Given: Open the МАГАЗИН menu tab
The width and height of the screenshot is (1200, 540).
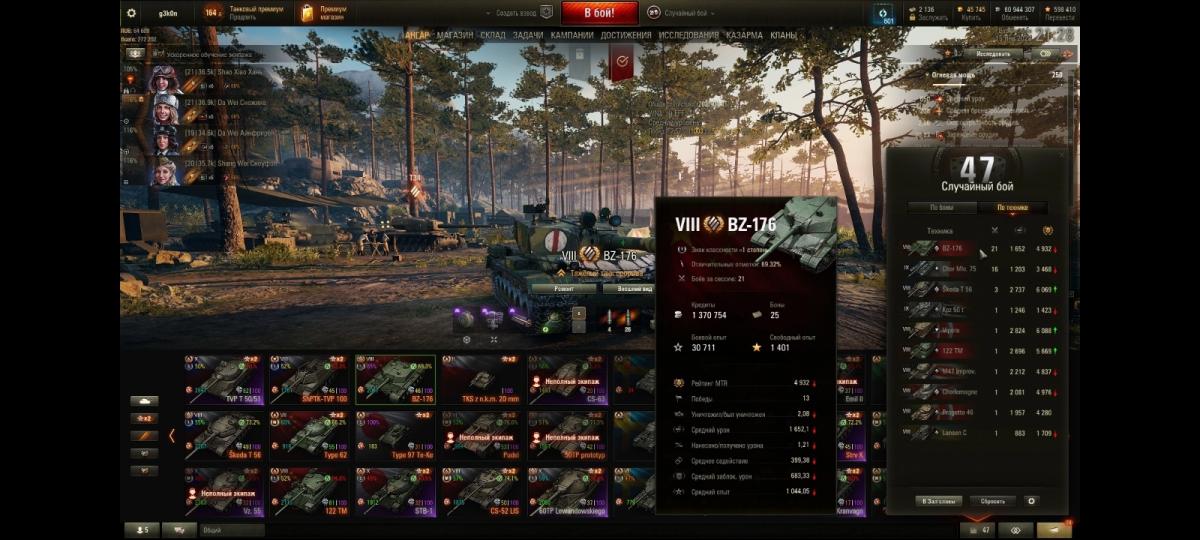Looking at the screenshot, I should pos(455,35).
